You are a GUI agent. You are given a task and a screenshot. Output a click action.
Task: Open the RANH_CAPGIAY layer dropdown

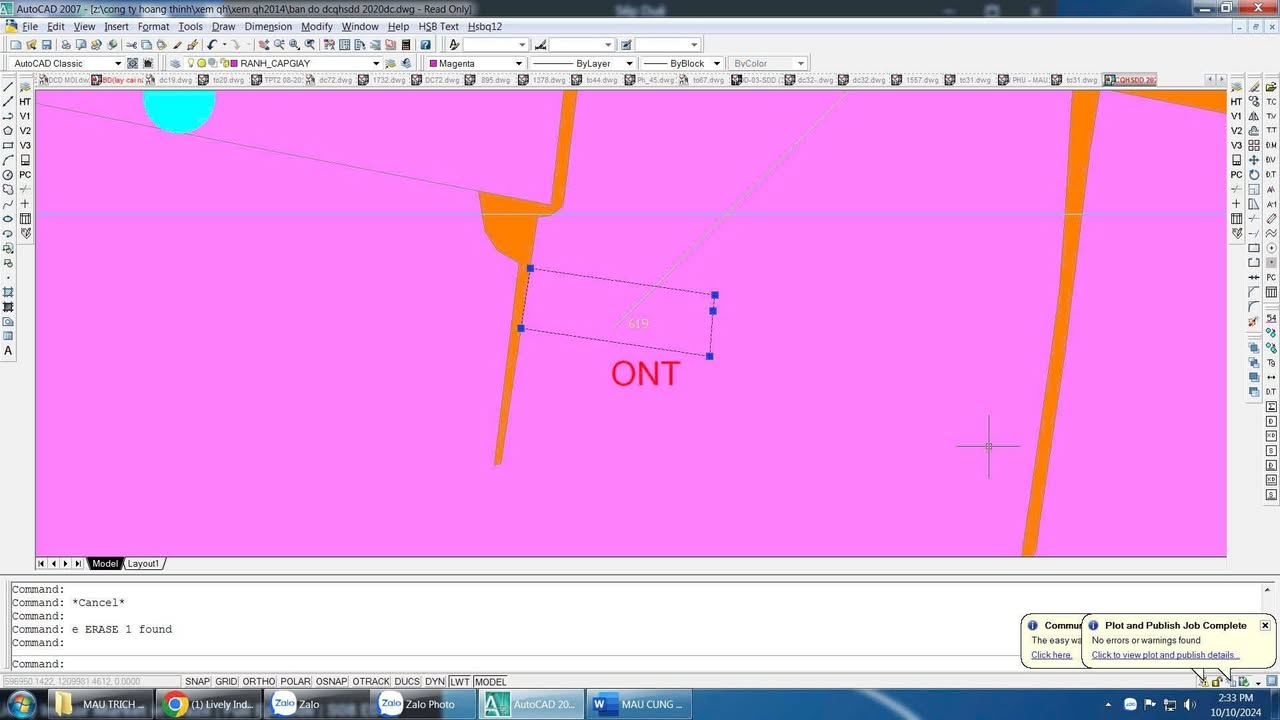[x=376, y=63]
